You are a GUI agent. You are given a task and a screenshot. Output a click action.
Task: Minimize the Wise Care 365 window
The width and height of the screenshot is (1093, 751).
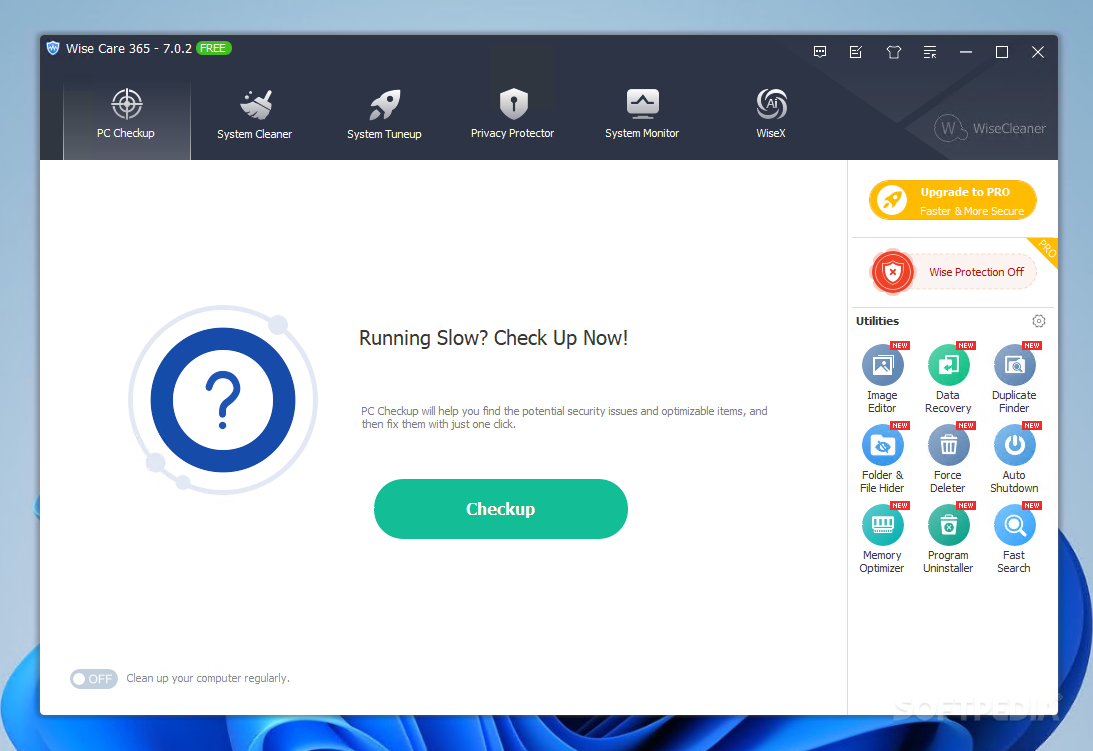point(965,52)
